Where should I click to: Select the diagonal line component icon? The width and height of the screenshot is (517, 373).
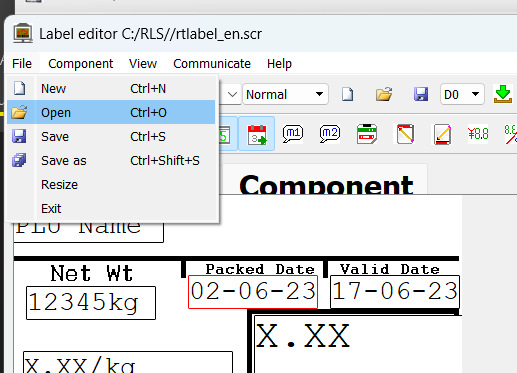point(405,134)
